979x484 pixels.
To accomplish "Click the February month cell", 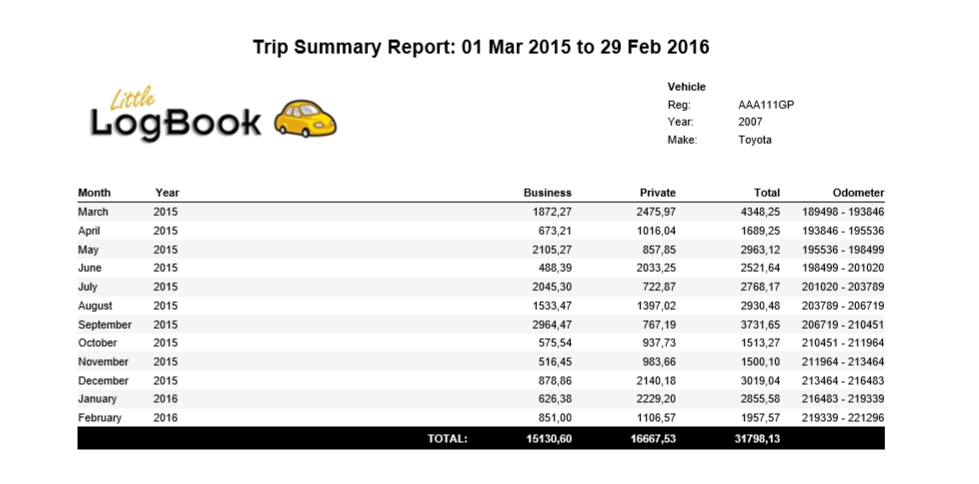I will 99,418.
